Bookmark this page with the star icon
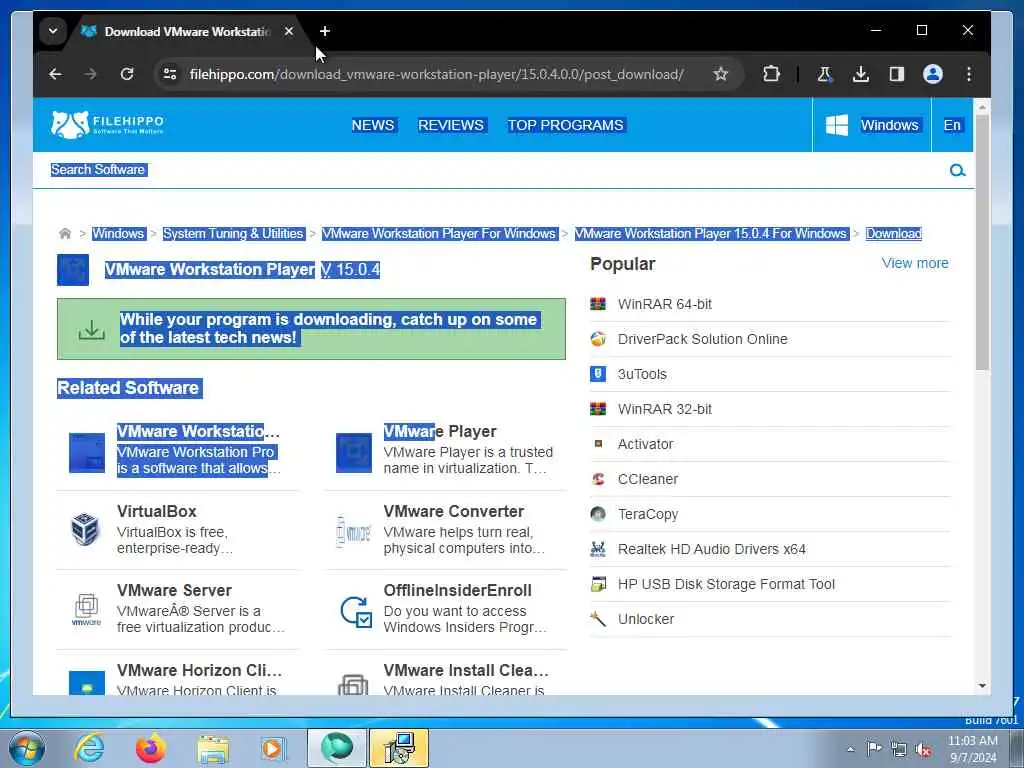The image size is (1024, 768). 720,74
